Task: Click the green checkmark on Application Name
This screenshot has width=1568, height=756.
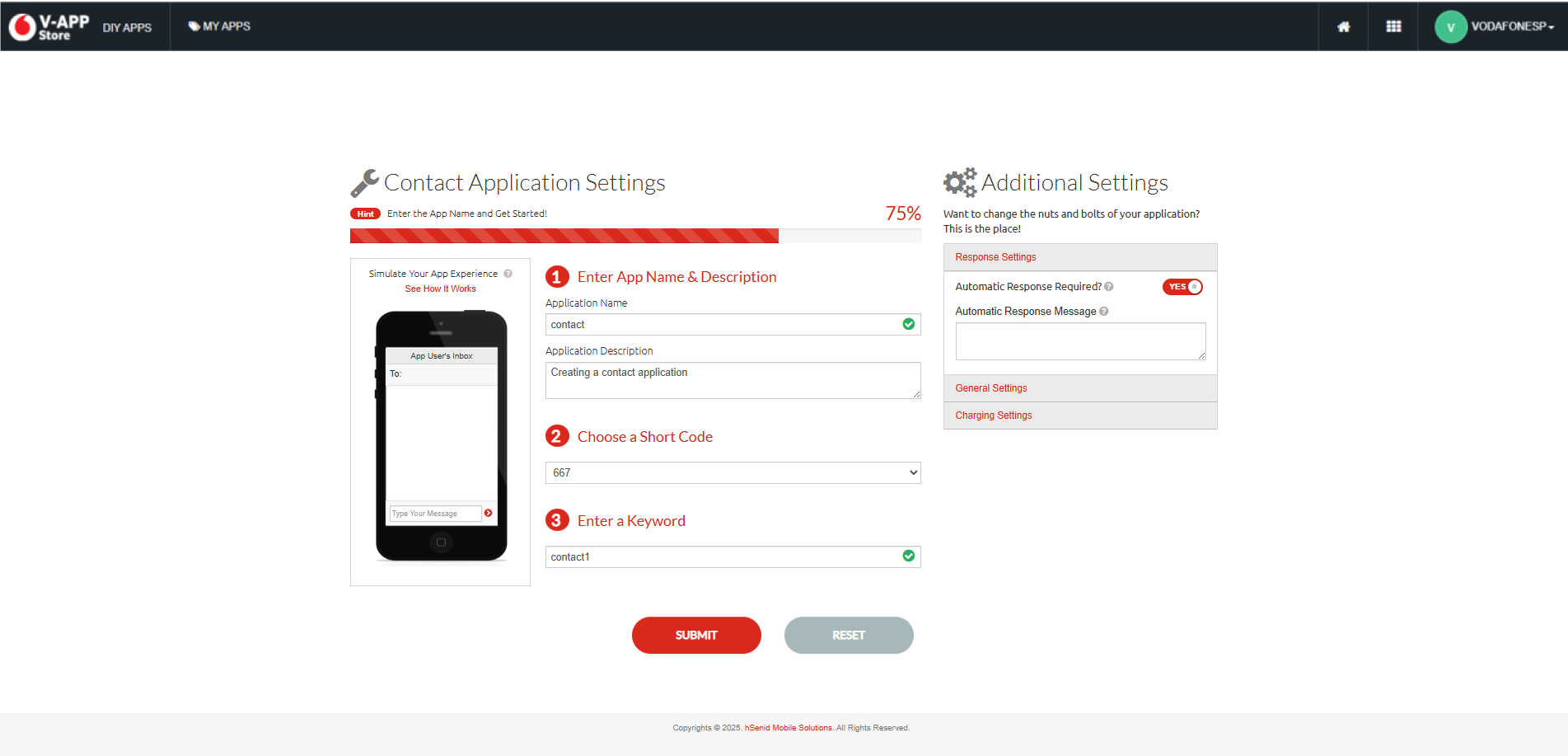Action: pos(909,324)
